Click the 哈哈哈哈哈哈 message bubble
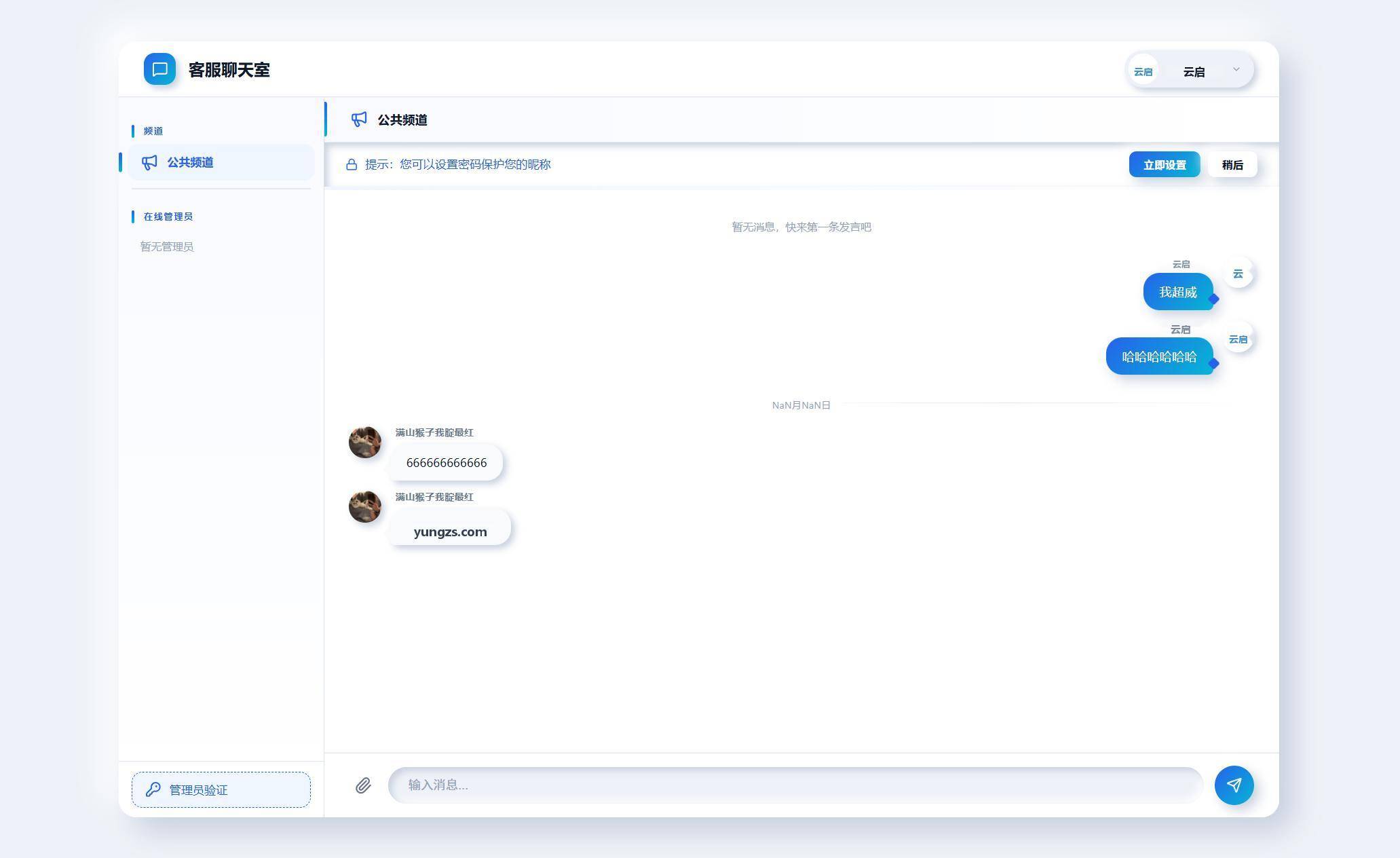 click(1159, 356)
